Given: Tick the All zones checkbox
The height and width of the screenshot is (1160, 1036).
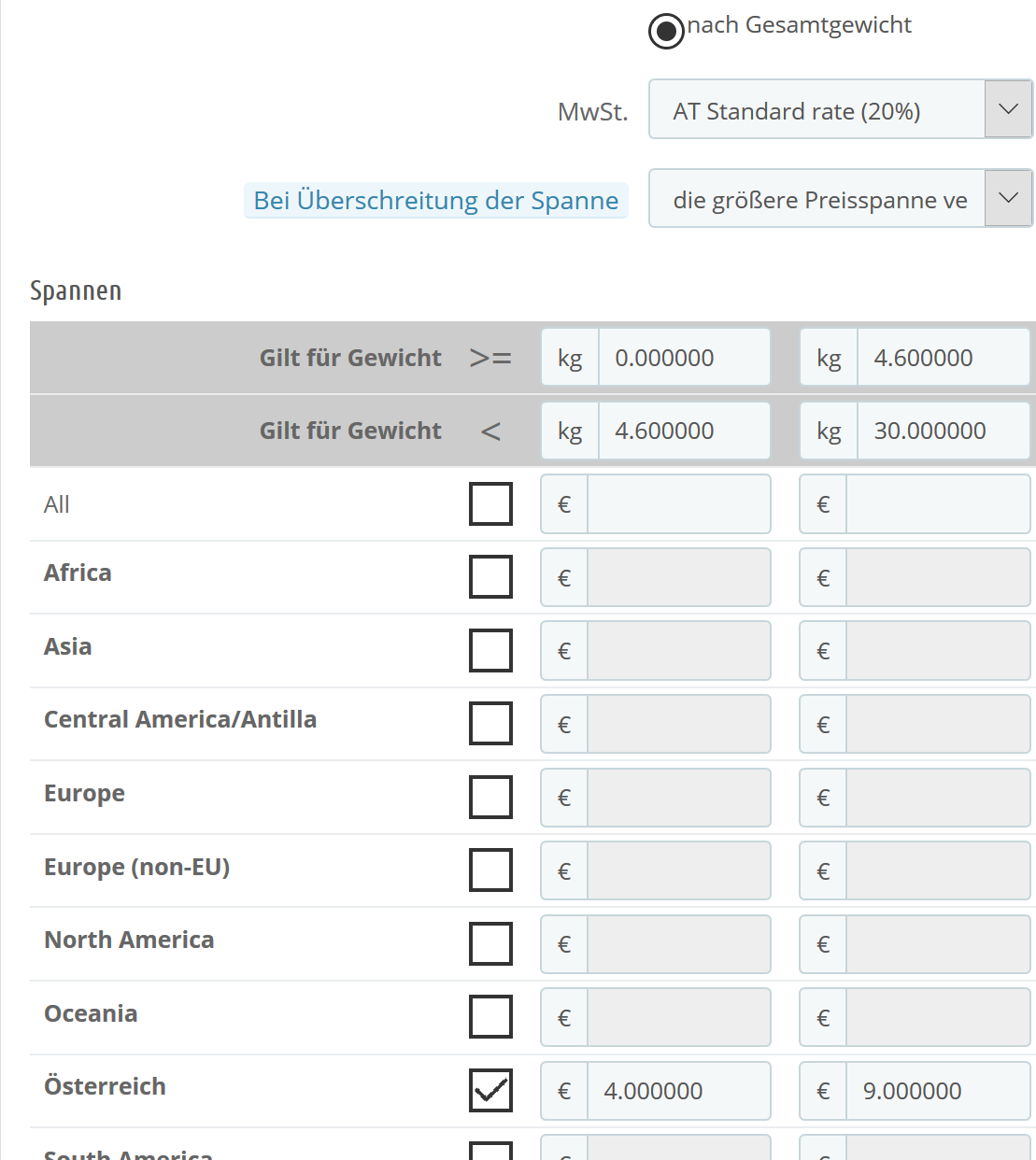Looking at the screenshot, I should click(x=490, y=504).
